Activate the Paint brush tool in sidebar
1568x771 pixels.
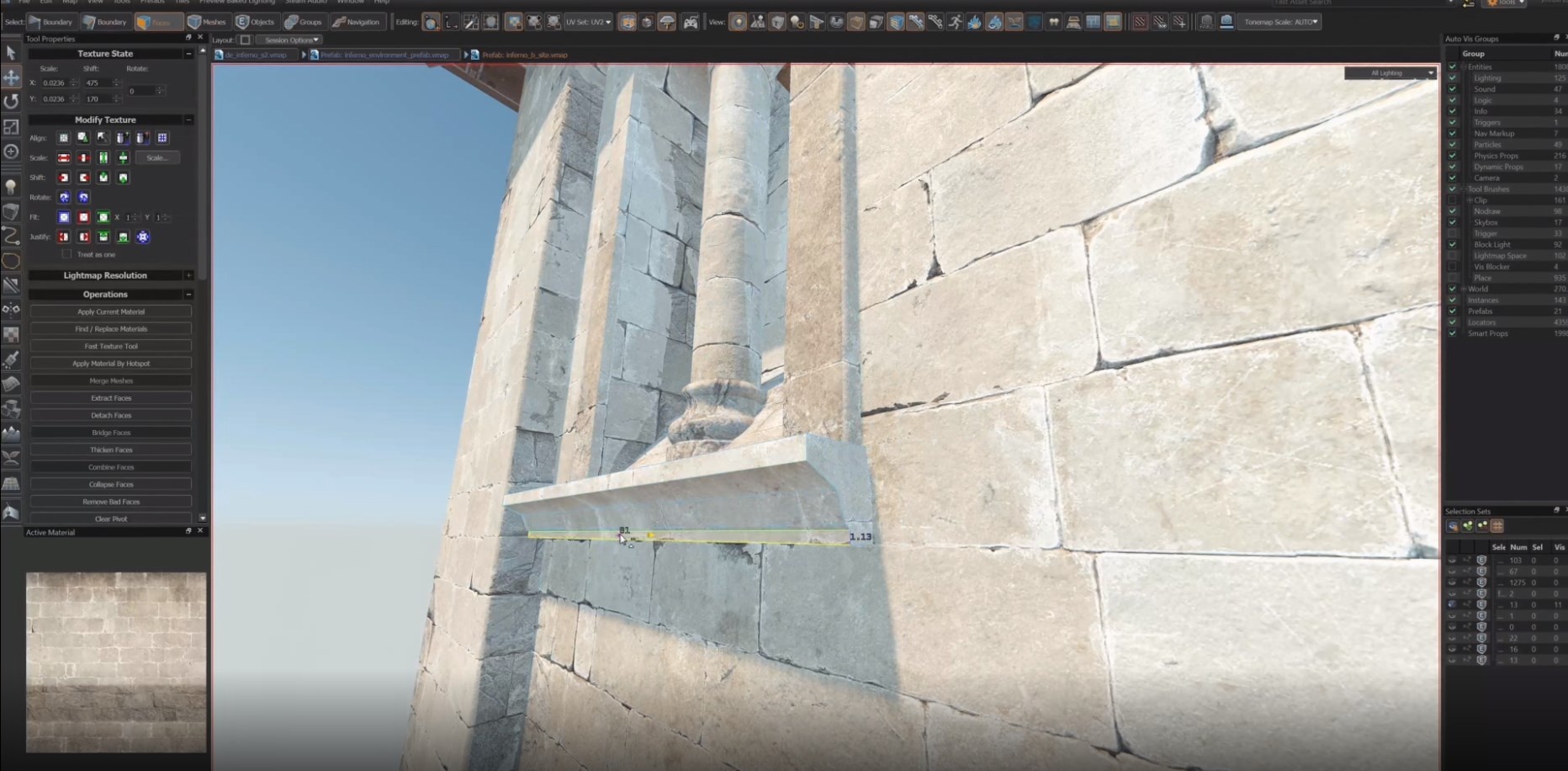click(11, 359)
